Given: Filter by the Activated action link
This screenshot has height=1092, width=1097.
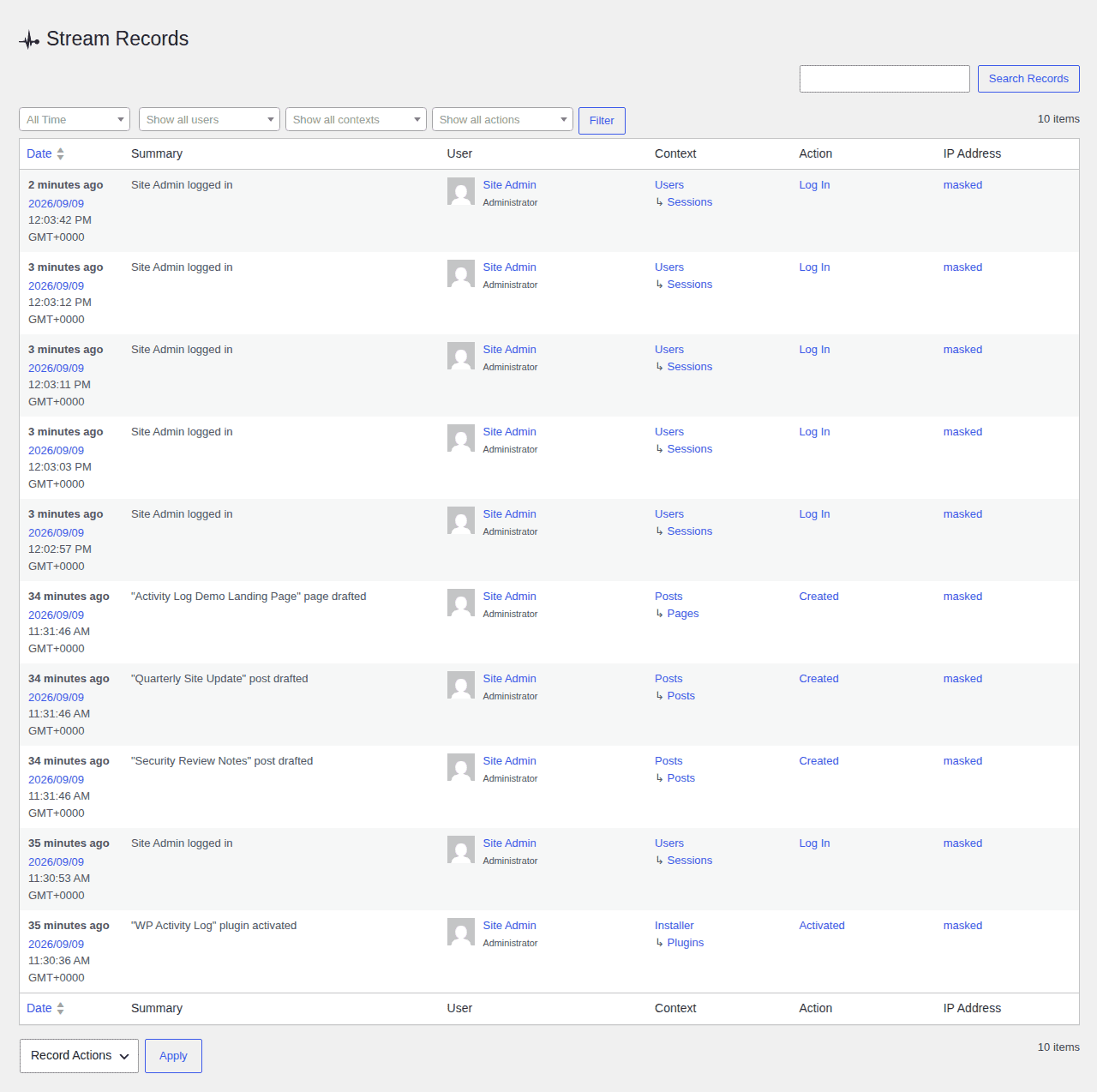Looking at the screenshot, I should click(x=822, y=926).
